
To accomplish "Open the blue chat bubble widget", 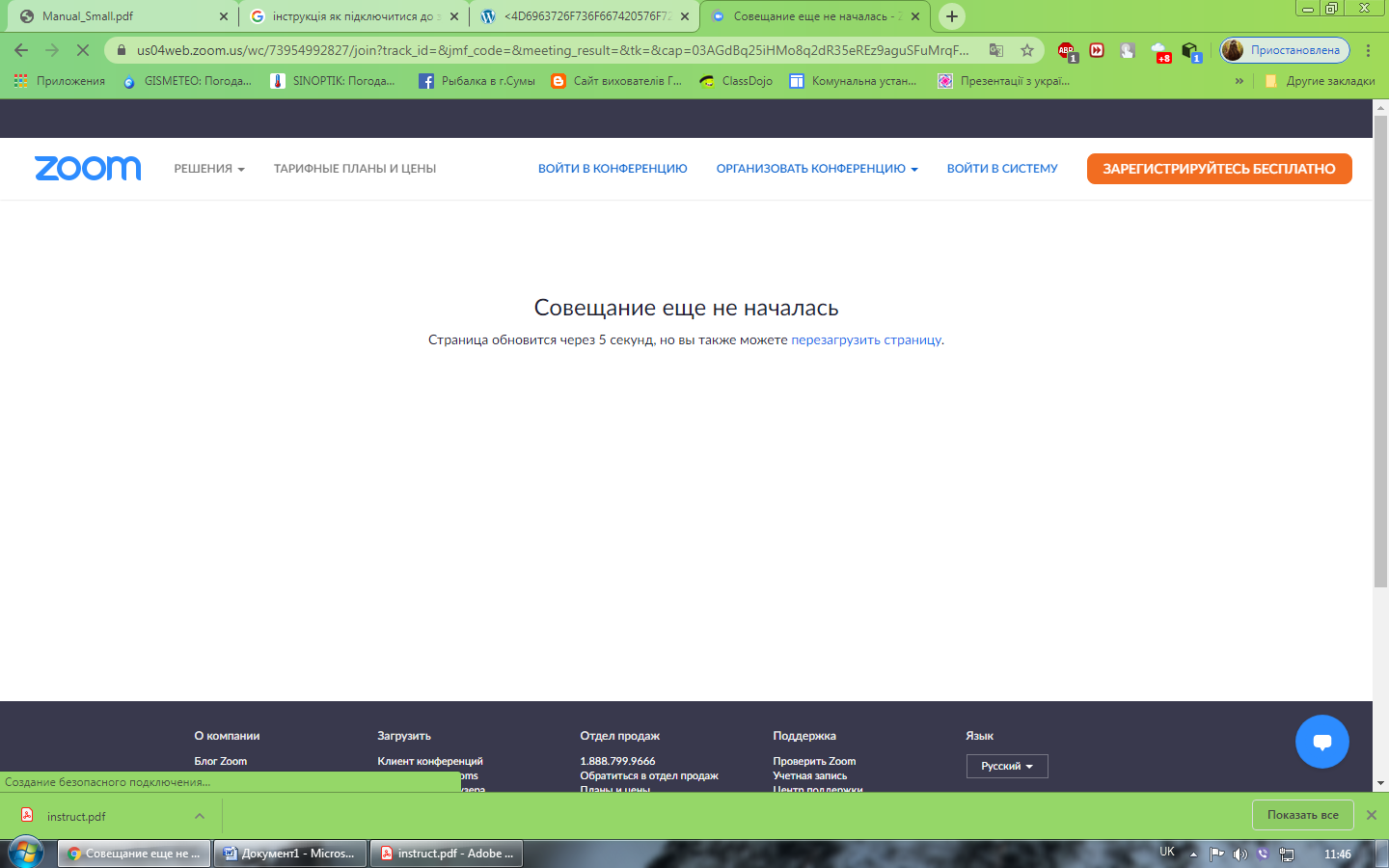I will [x=1321, y=742].
